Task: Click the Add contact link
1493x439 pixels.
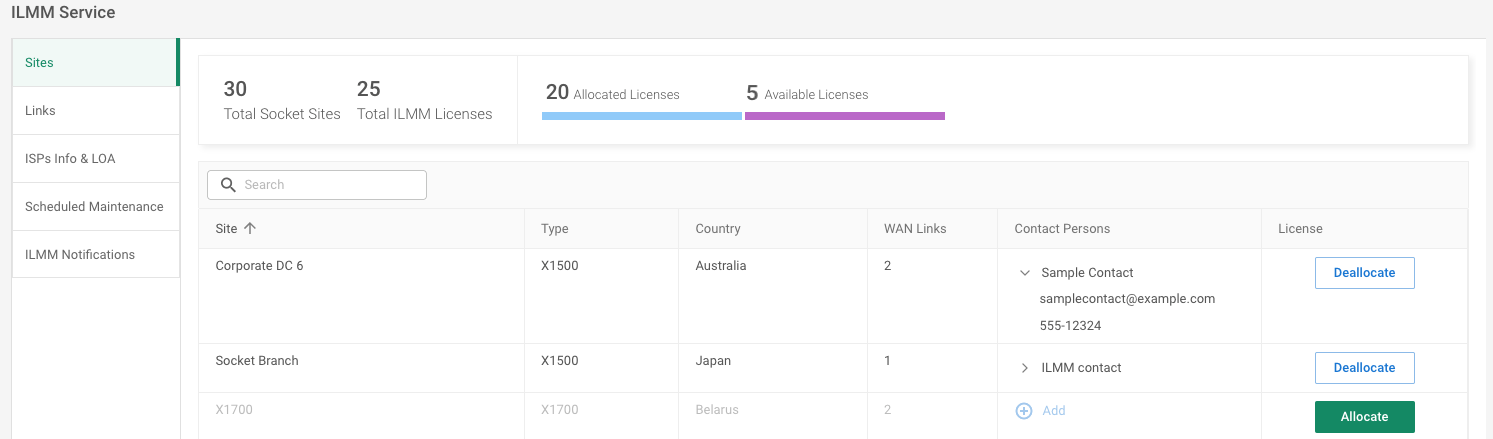Action: click(x=1054, y=411)
